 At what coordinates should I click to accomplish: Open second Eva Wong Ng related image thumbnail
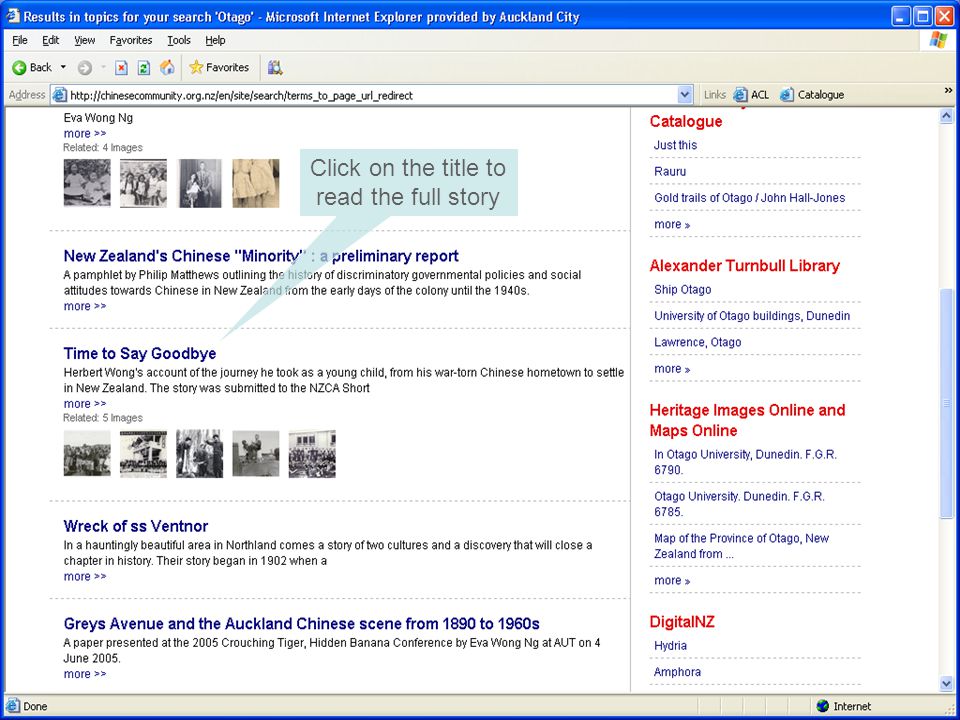pos(143,183)
